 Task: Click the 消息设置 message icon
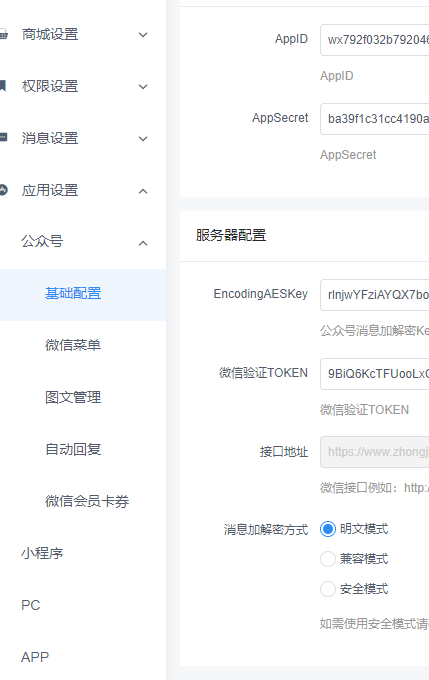pos(3,138)
